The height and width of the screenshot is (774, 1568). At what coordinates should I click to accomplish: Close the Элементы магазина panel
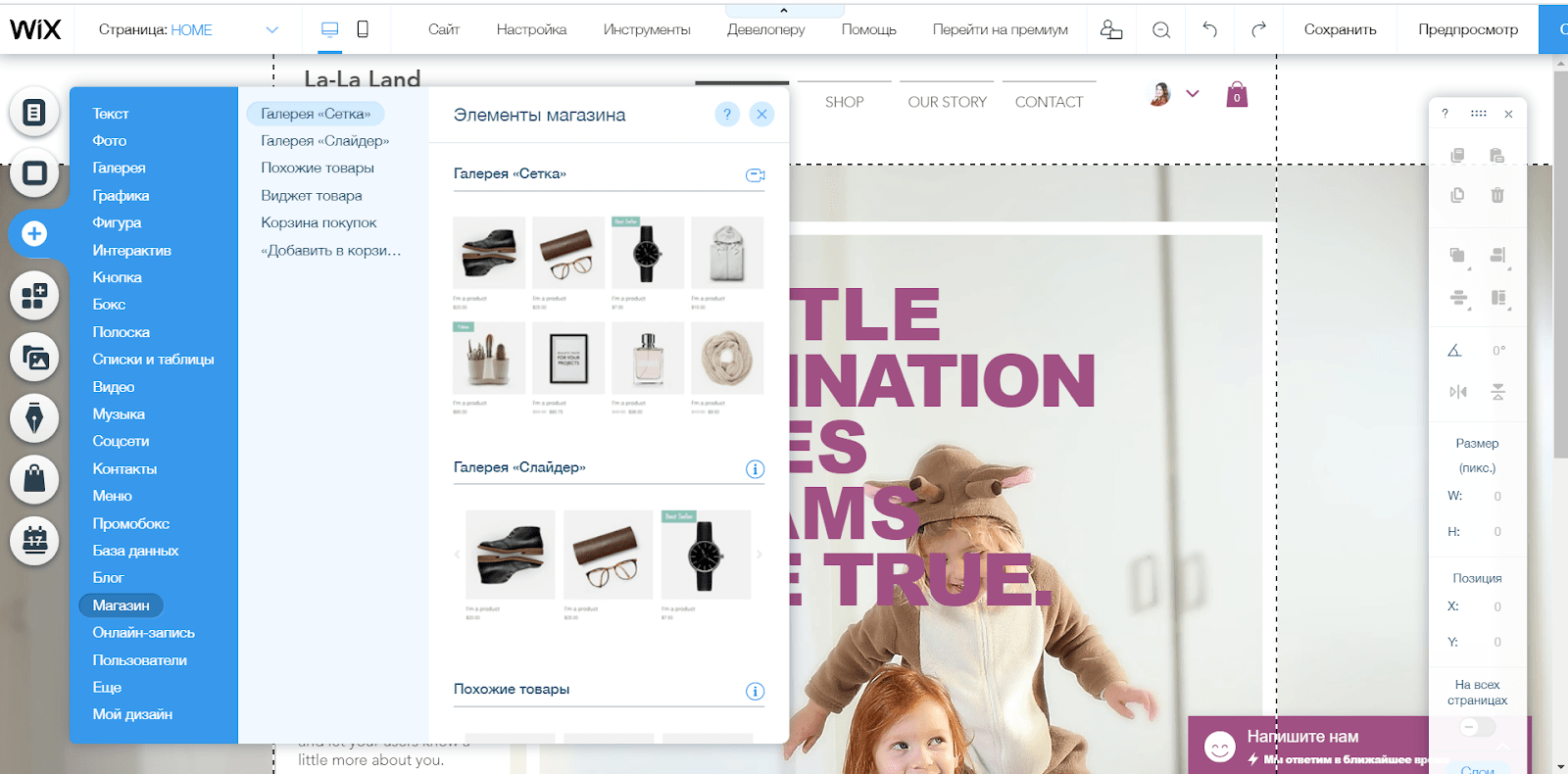click(x=761, y=115)
